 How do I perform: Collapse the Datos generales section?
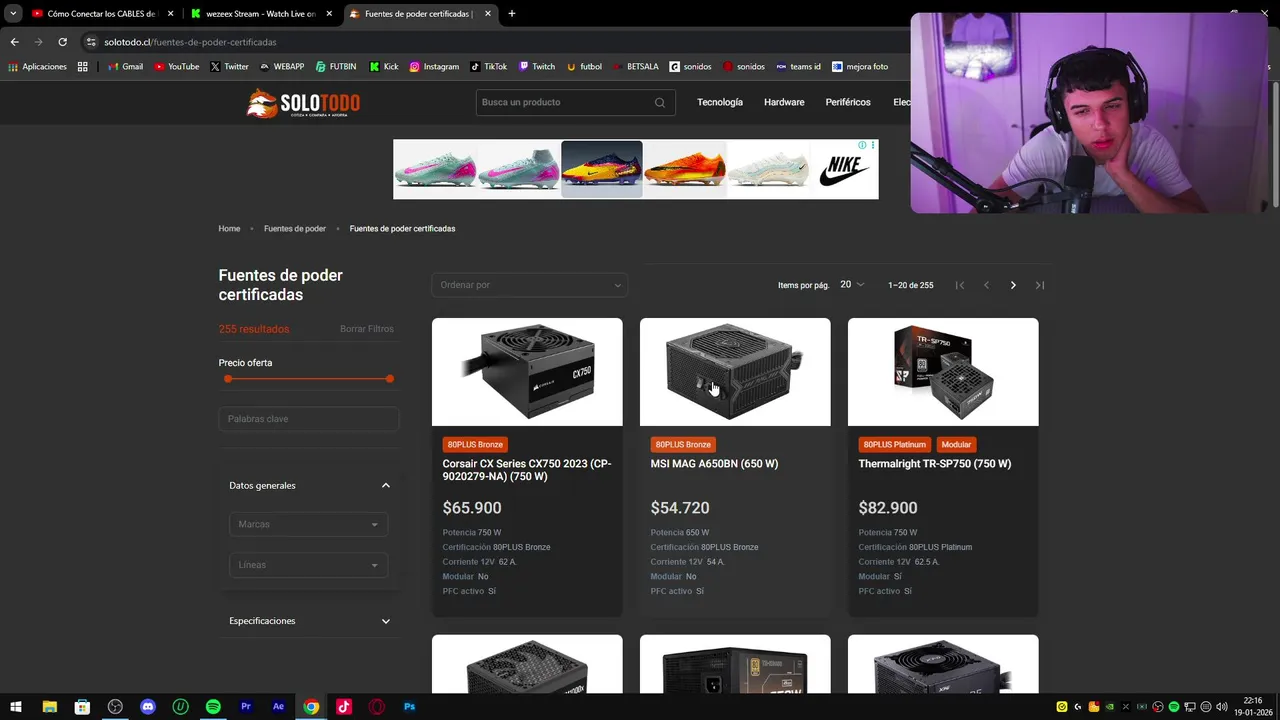pos(309,485)
